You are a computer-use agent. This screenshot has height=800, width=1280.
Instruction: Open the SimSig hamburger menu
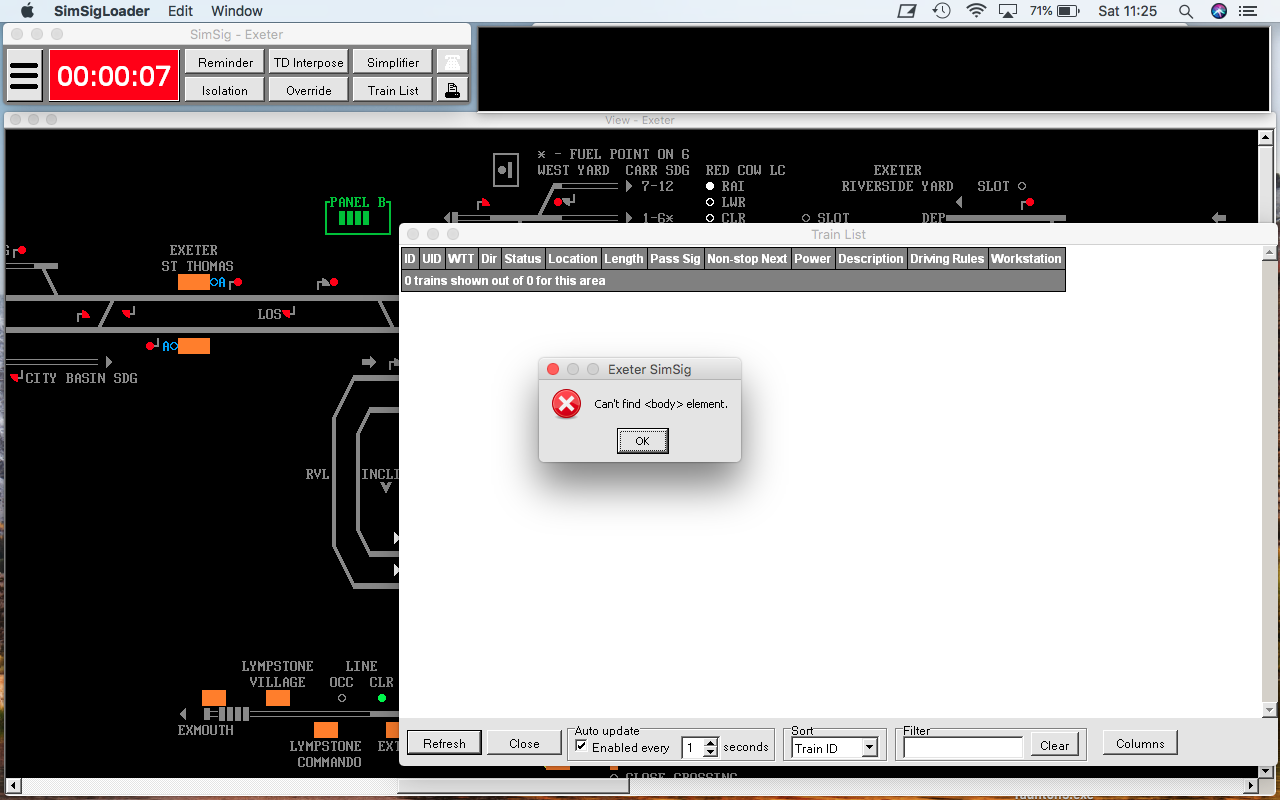24,75
